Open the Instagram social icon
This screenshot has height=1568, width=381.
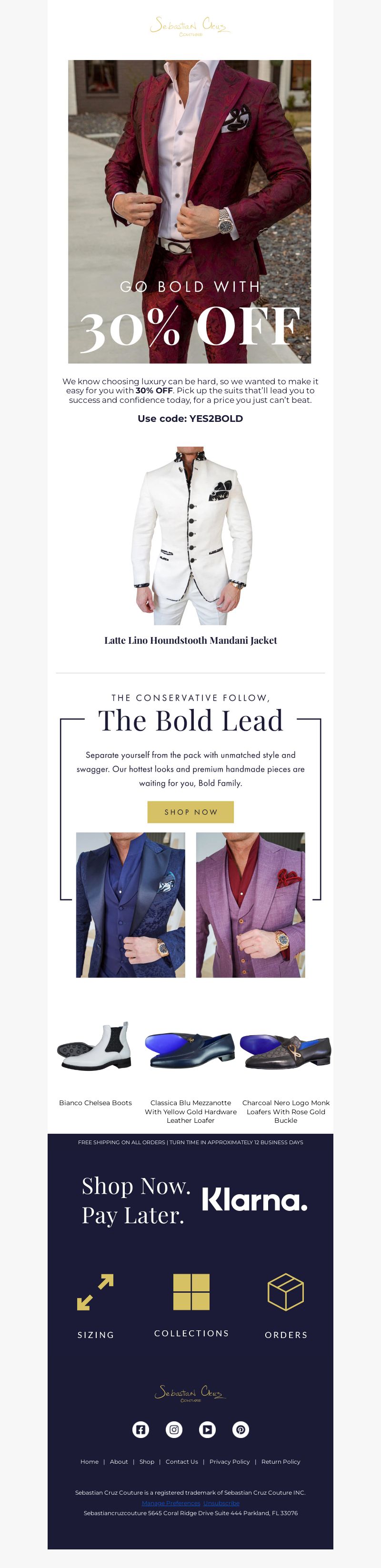(174, 1430)
